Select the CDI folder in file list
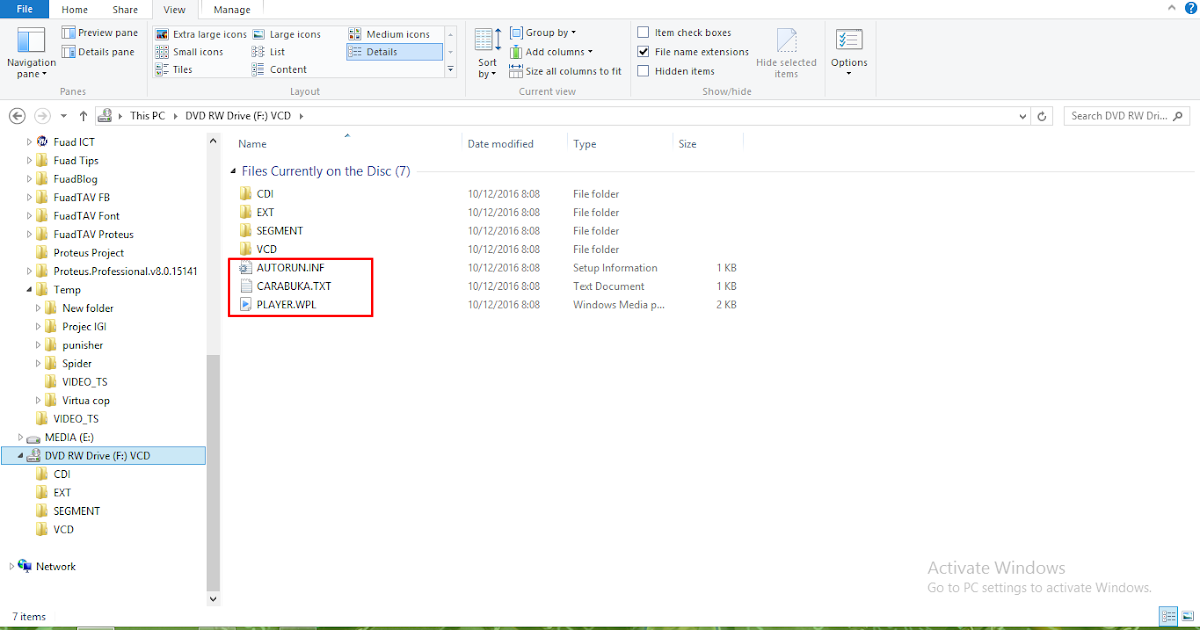 [265, 194]
